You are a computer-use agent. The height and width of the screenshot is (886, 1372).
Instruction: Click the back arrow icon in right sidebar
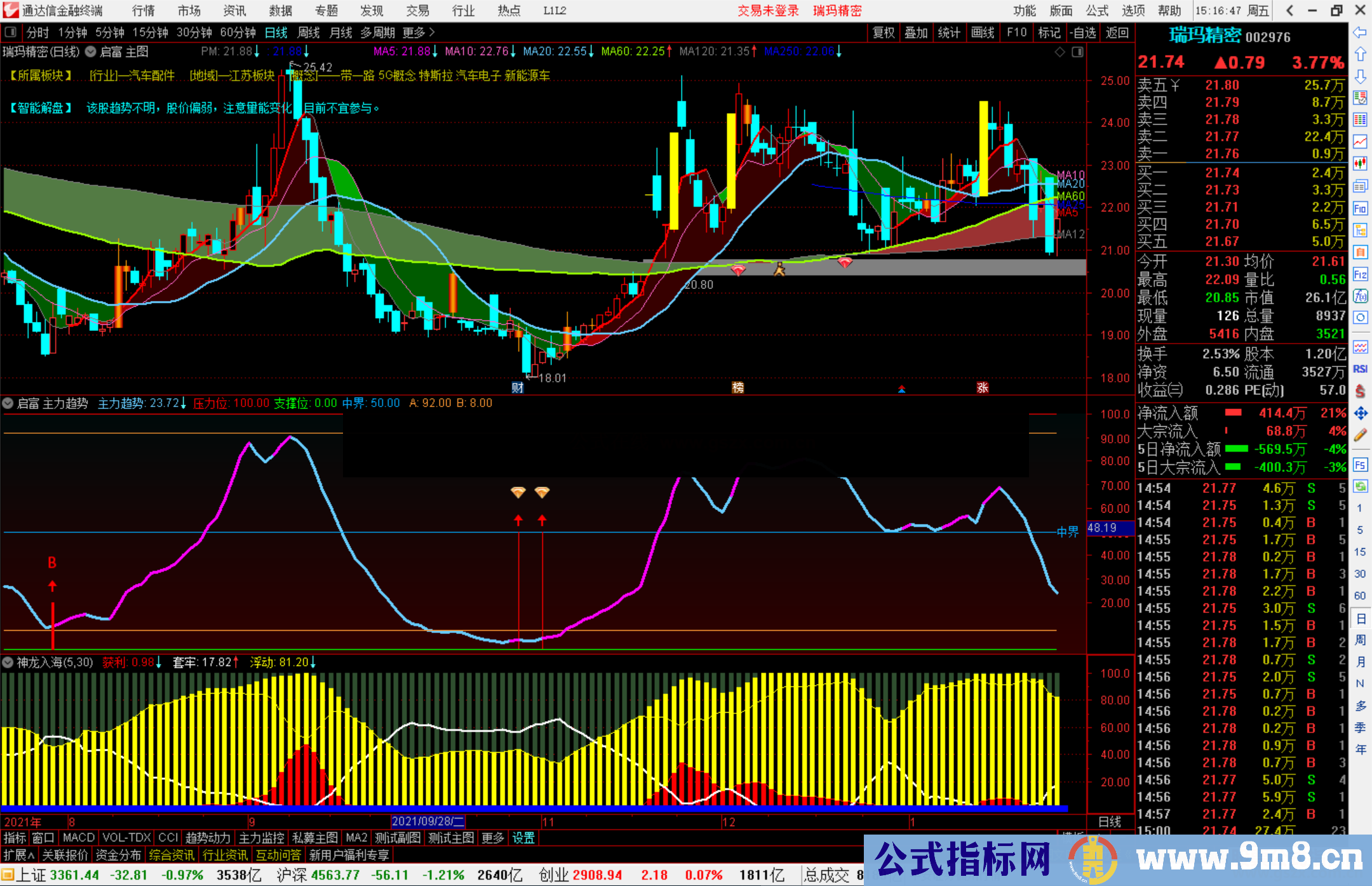click(1360, 32)
